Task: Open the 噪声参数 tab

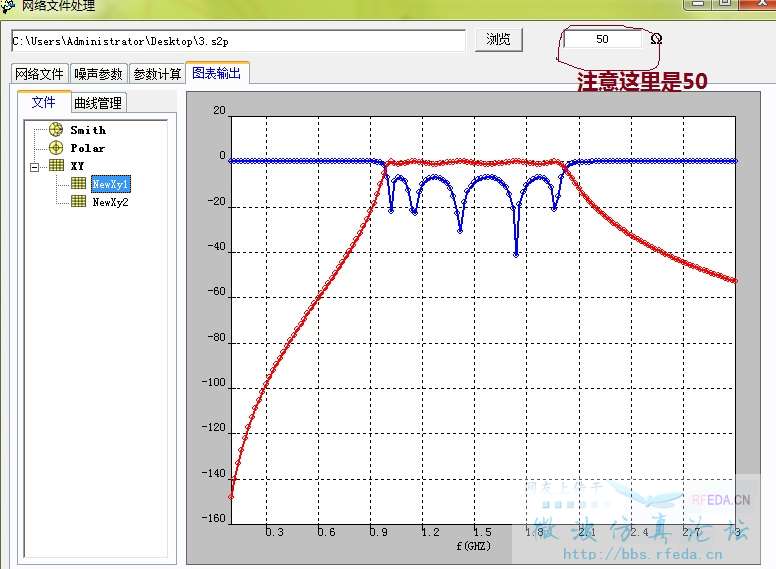Action: point(98,74)
